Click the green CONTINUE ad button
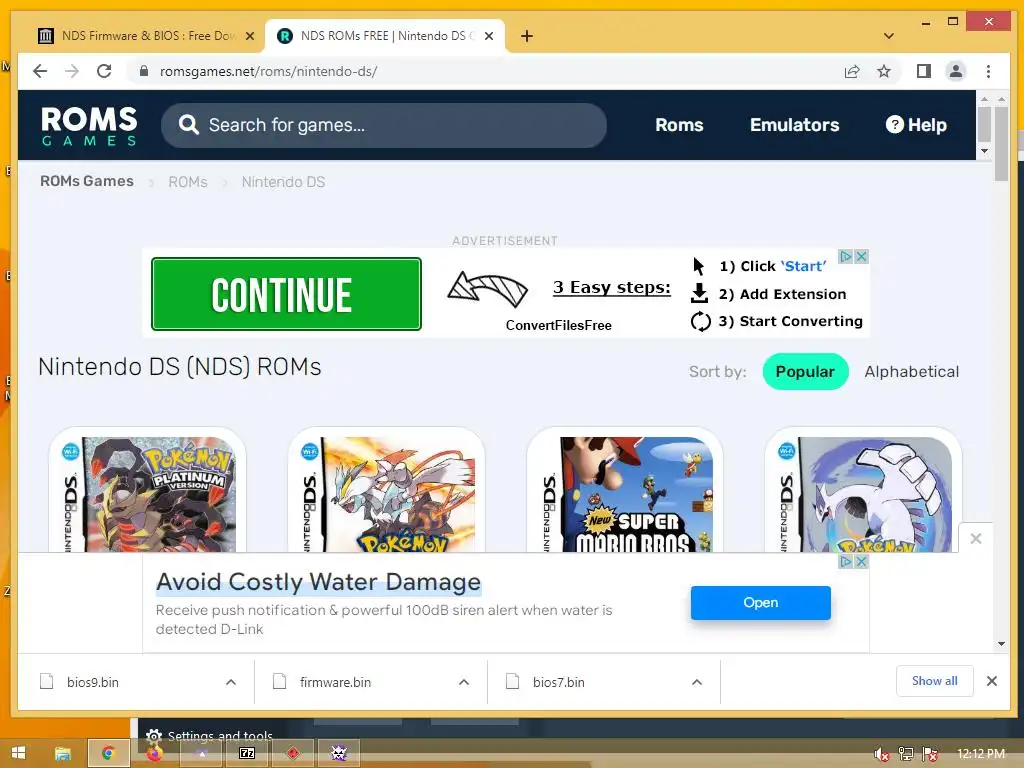 coord(286,294)
